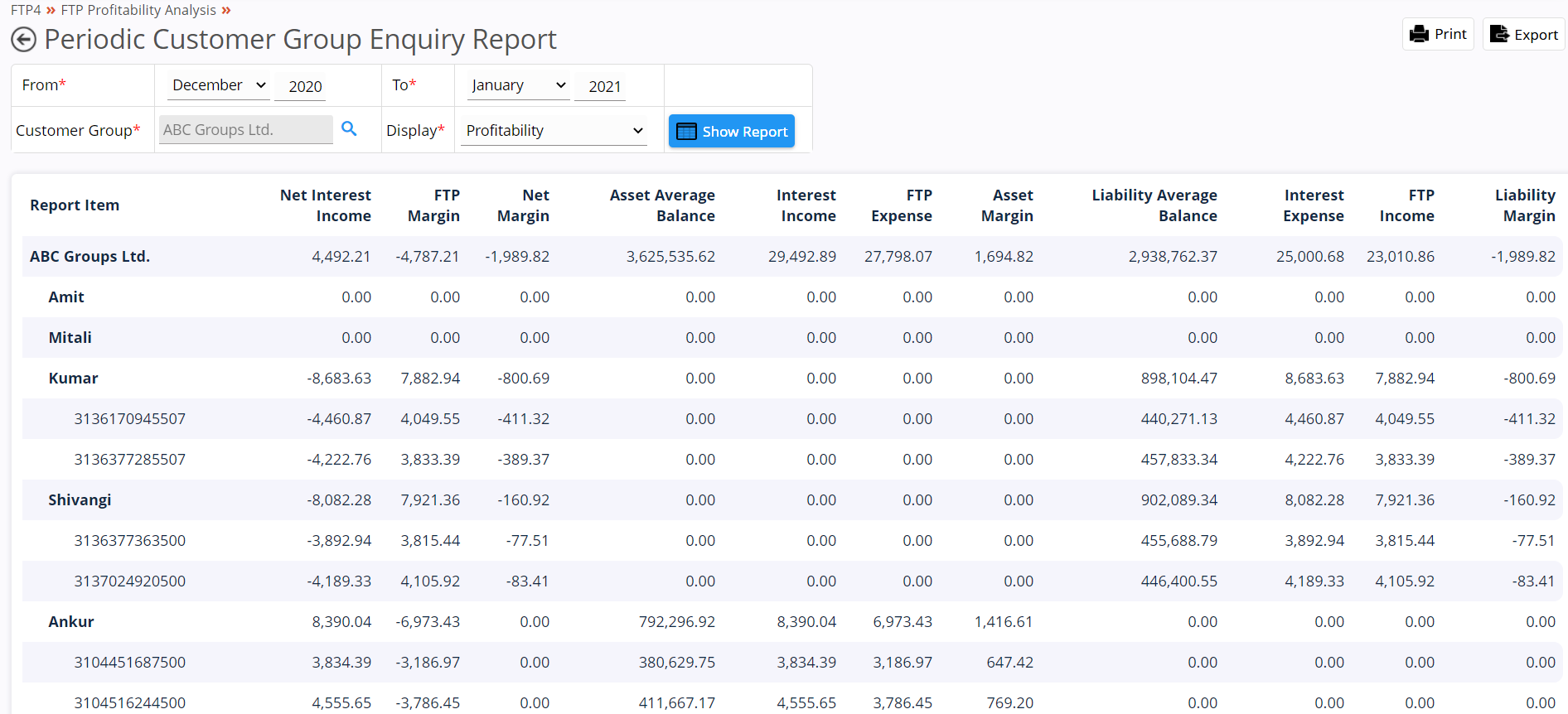
Task: Click the FTP Margin column header
Action: (x=433, y=205)
